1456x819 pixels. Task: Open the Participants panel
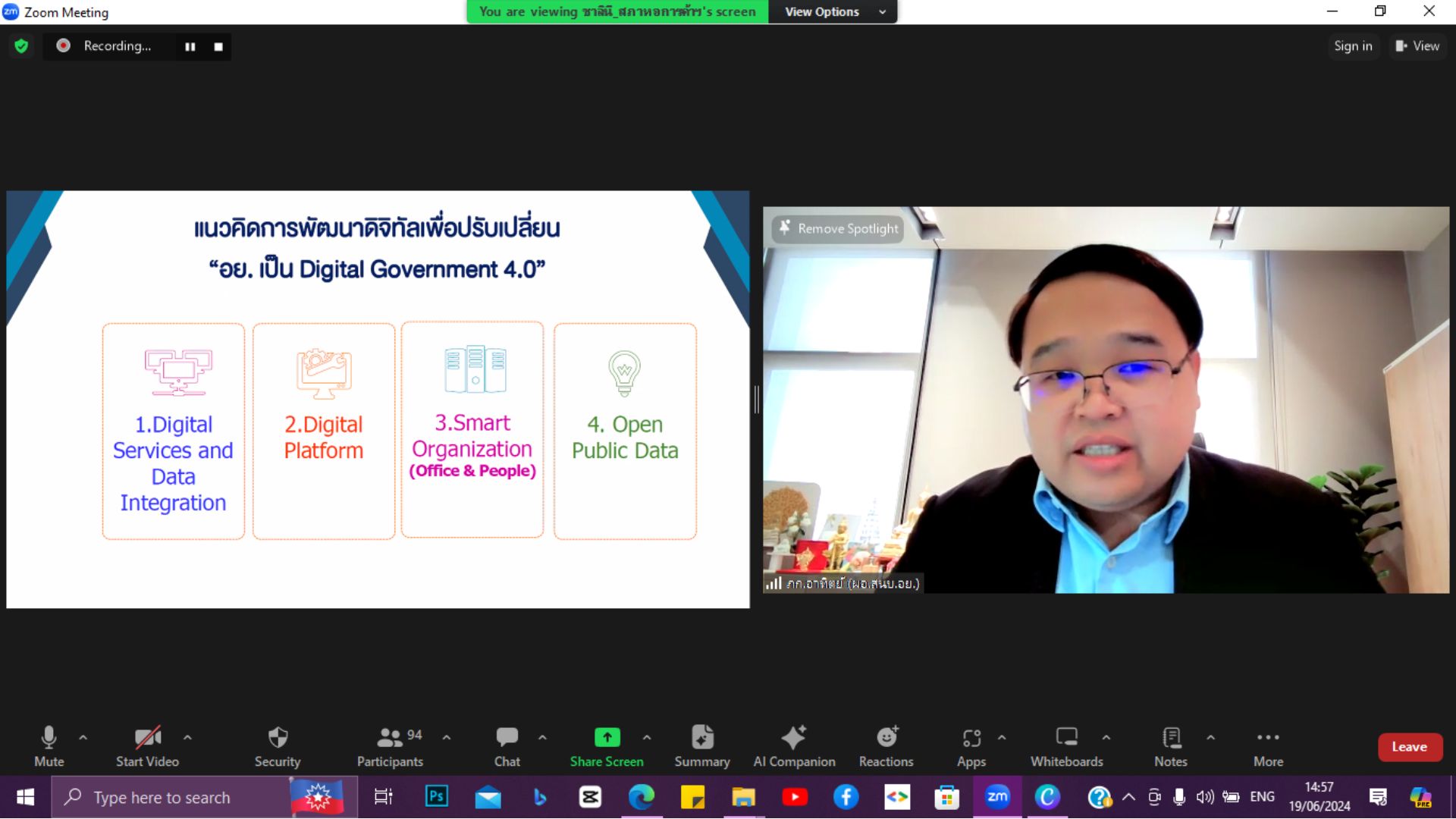390,738
